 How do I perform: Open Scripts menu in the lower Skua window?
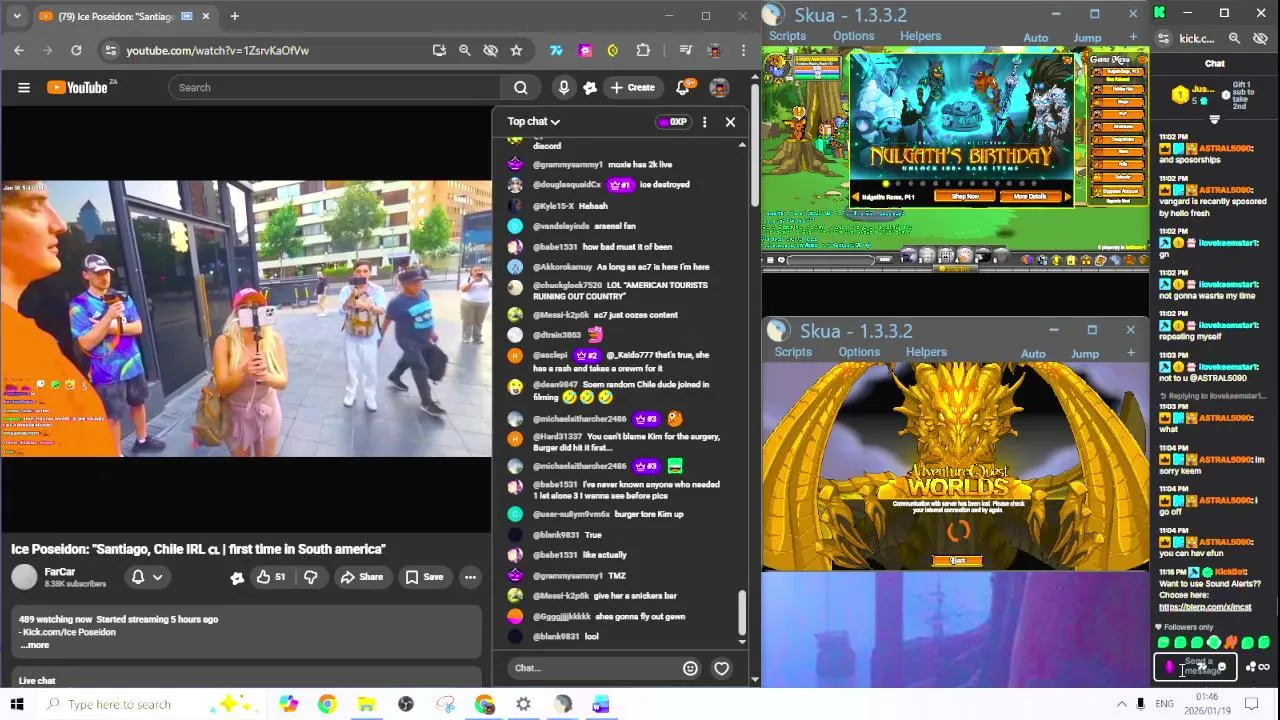[793, 352]
